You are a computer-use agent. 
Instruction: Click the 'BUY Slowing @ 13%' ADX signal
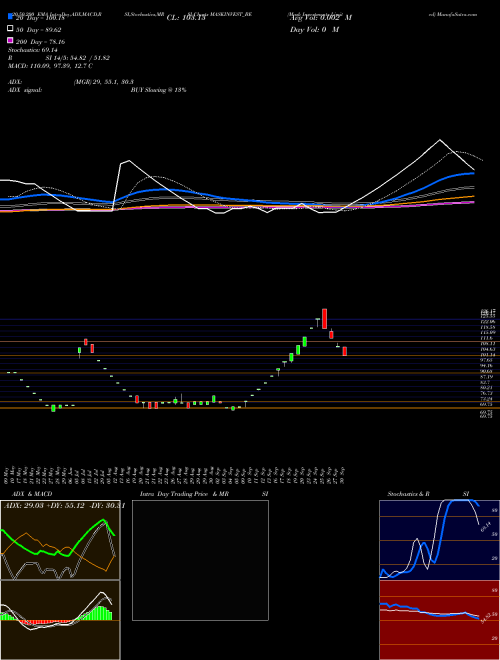tap(159, 90)
